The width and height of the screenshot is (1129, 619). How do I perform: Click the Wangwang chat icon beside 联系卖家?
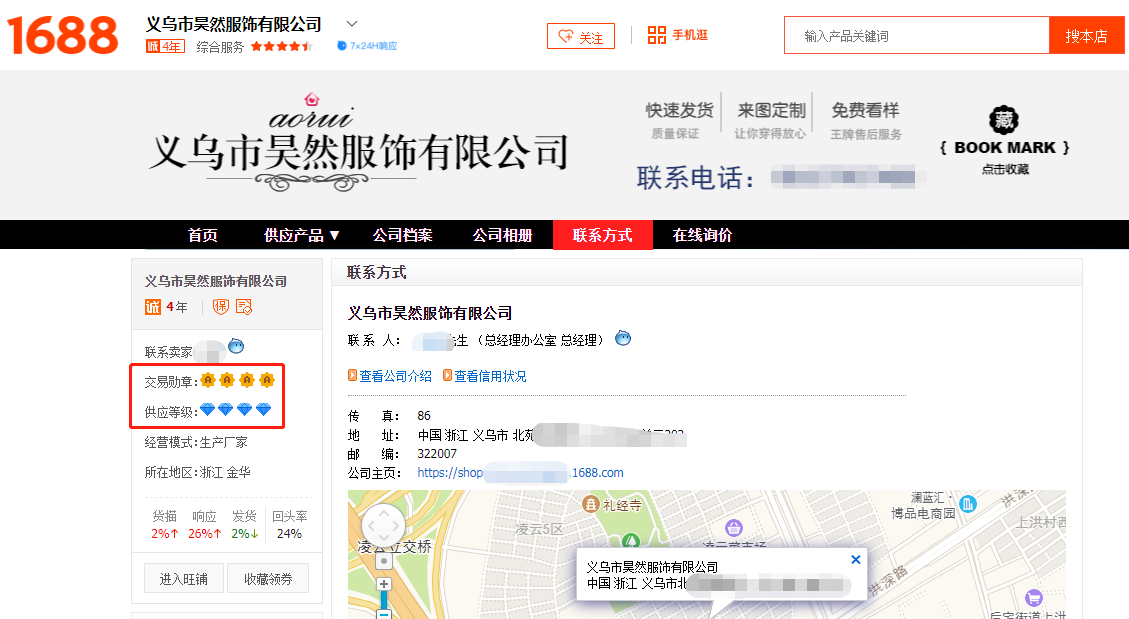pyautogui.click(x=236, y=346)
